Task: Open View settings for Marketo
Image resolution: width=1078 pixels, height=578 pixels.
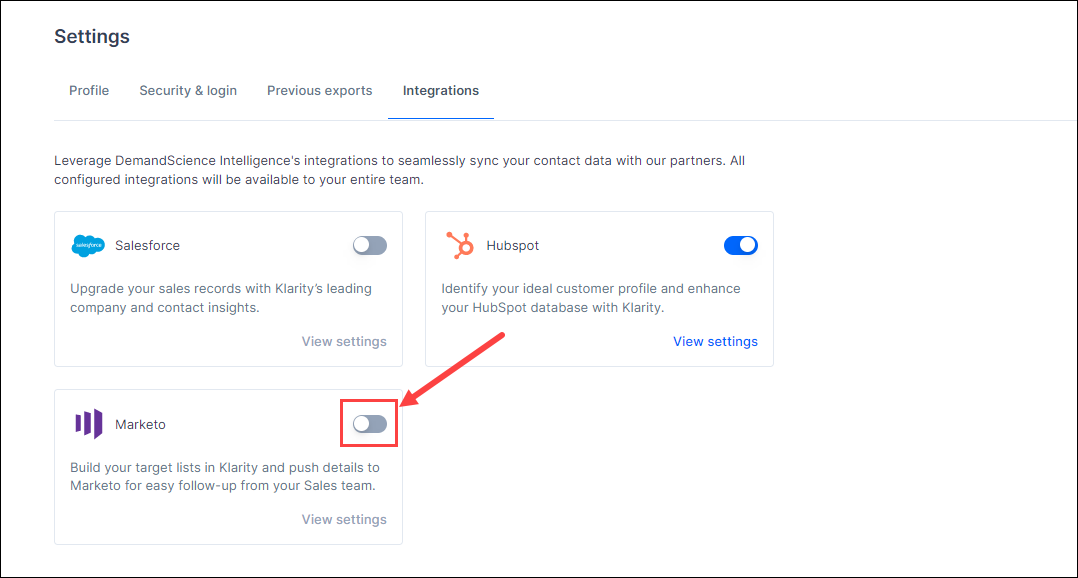Action: pos(344,520)
